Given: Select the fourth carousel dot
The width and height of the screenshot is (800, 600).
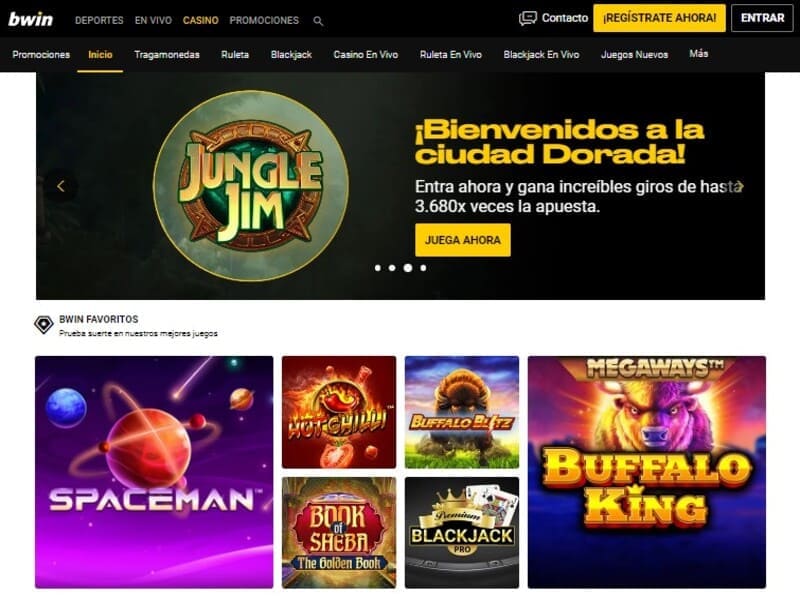Looking at the screenshot, I should click(423, 268).
